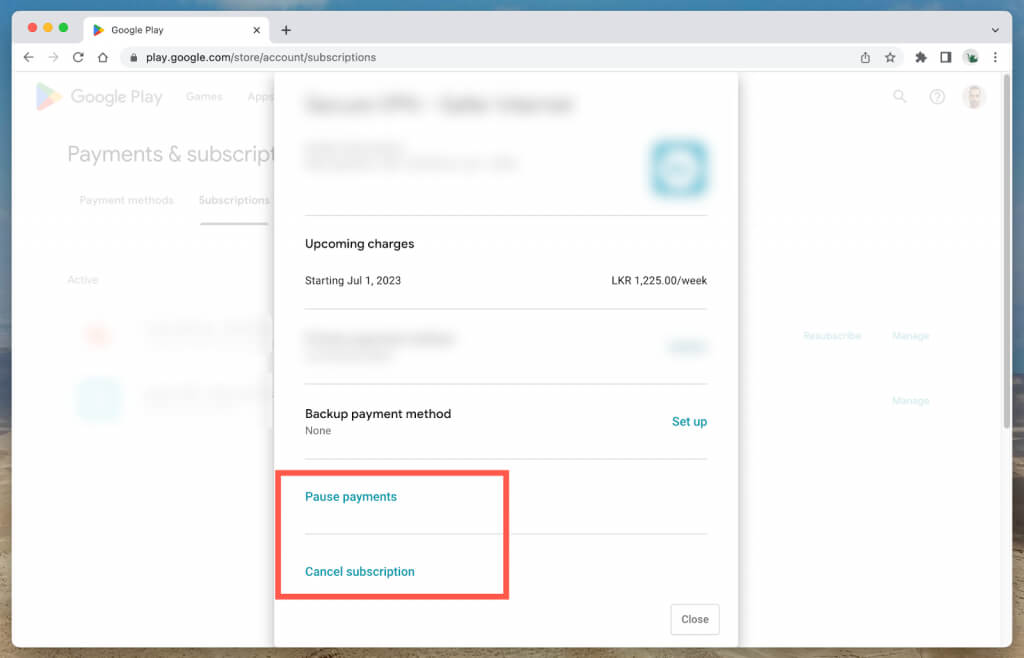Open the home page via house icon
The width and height of the screenshot is (1024, 658).
pyautogui.click(x=103, y=57)
